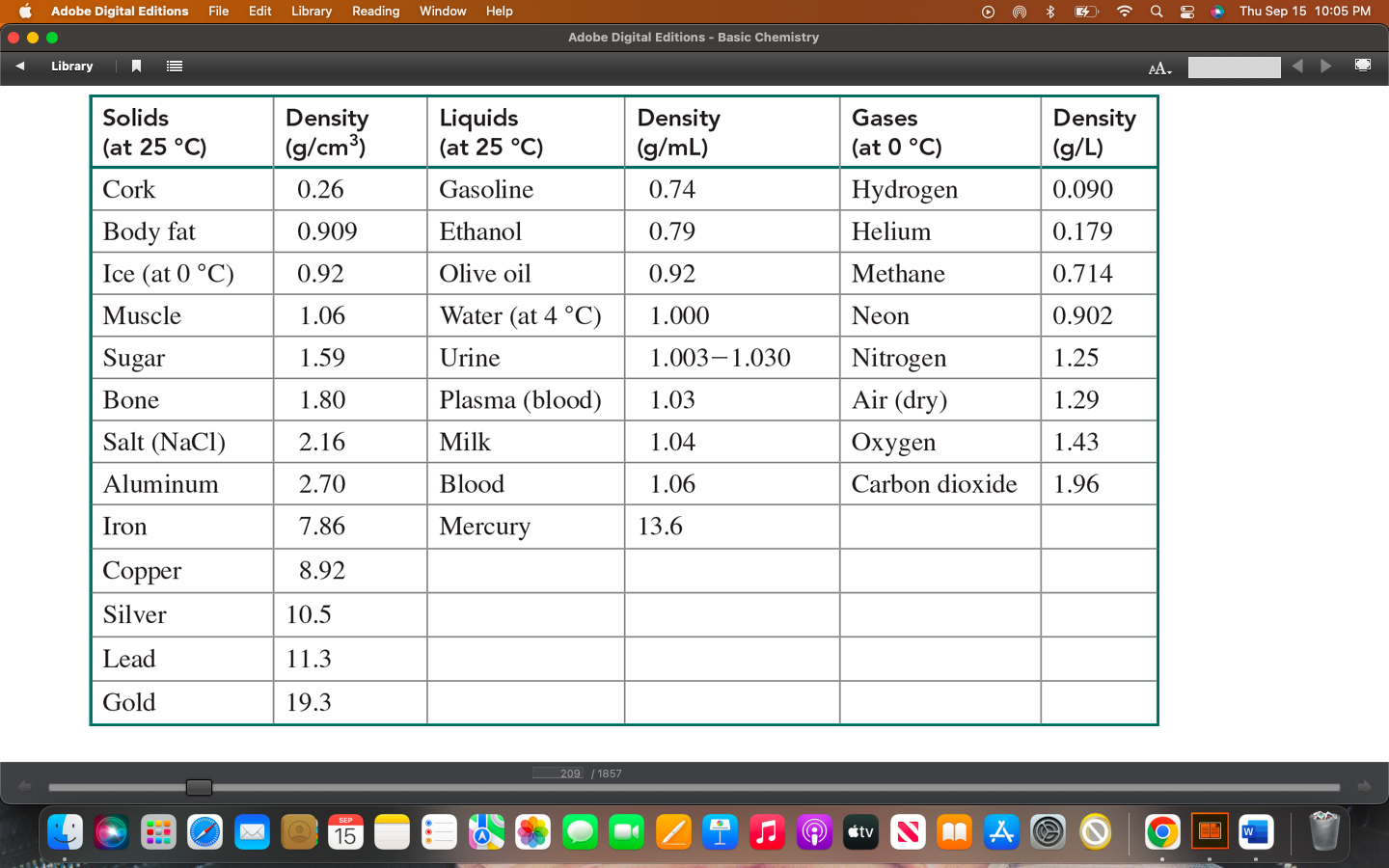Open Spotlight search from the menu bar
The image size is (1389, 868).
pyautogui.click(x=1157, y=11)
